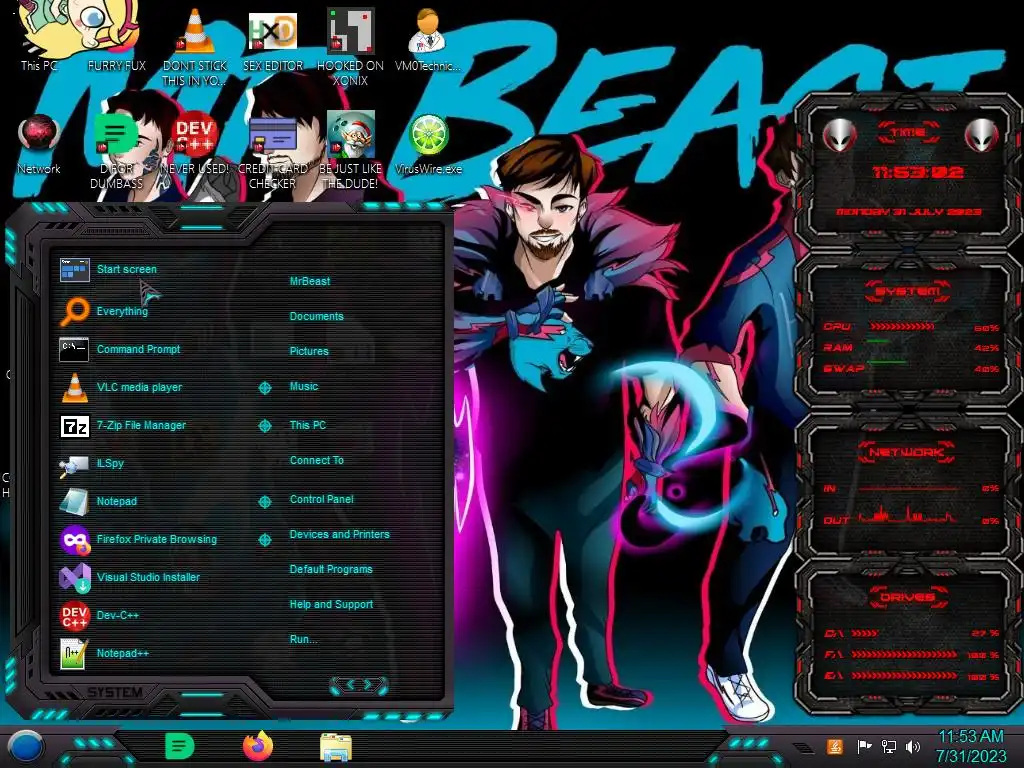Click the left alien head on widget
The height and width of the screenshot is (768, 1024).
(839, 136)
